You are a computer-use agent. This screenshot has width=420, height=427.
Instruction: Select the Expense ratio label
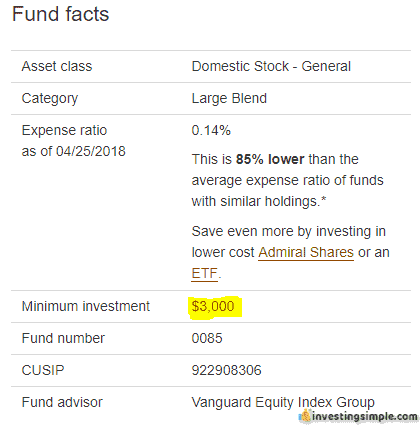coord(64,130)
